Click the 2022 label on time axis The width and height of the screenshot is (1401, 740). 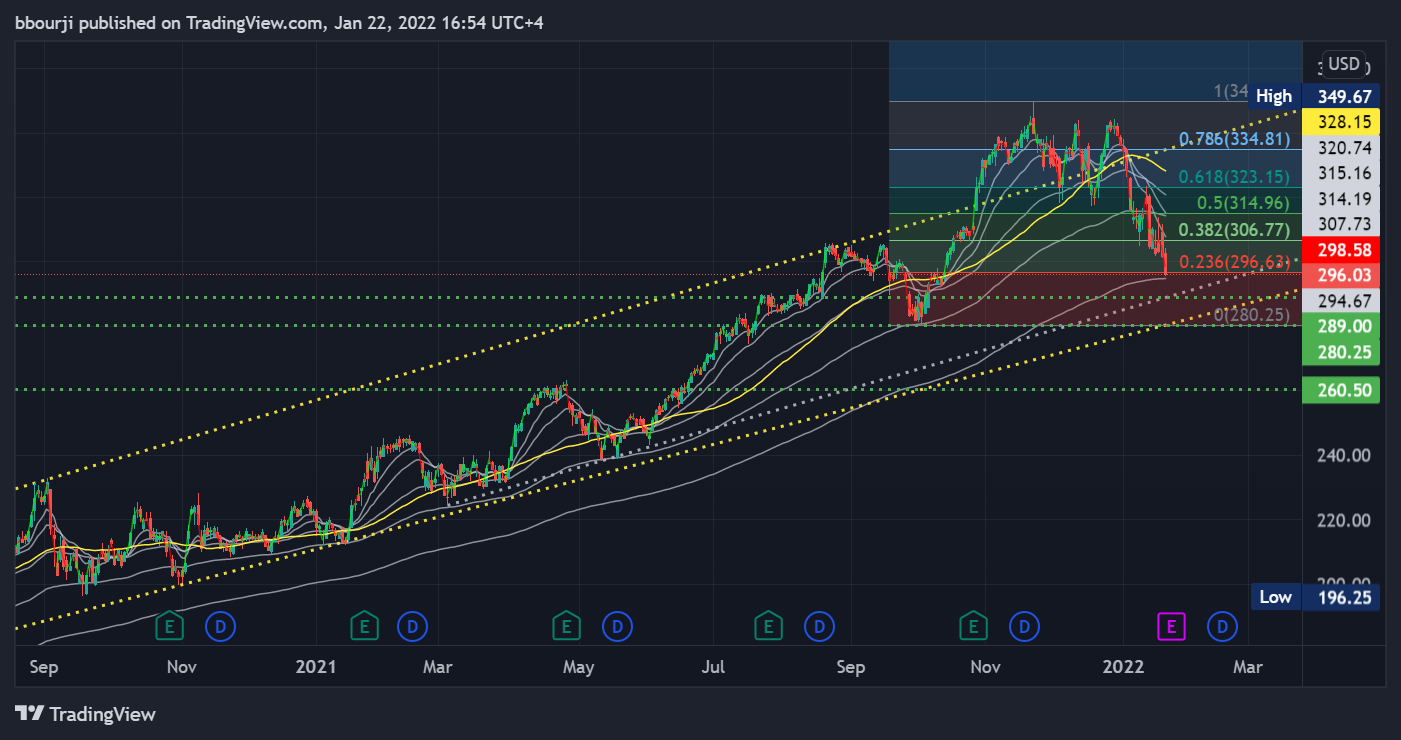[1122, 666]
